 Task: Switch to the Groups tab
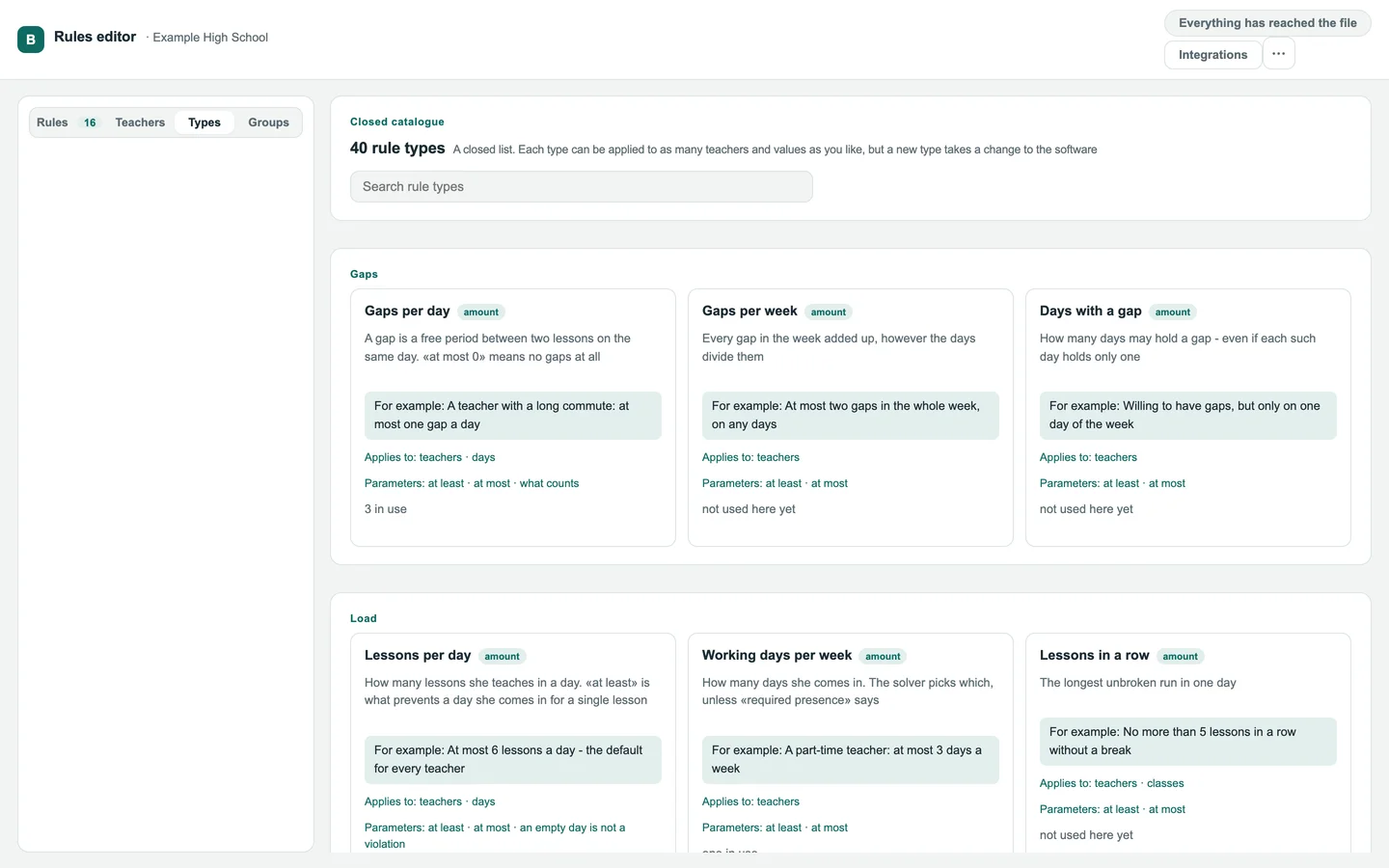pyautogui.click(x=268, y=122)
